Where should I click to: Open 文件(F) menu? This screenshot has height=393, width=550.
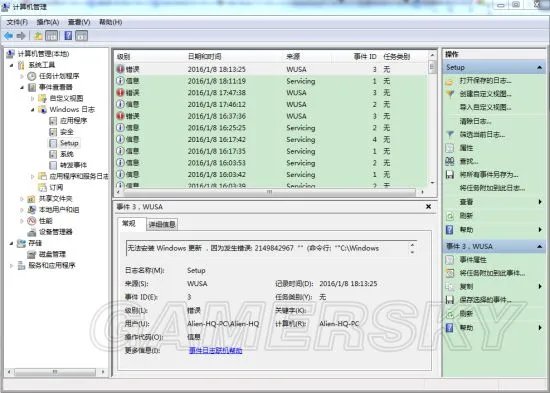17,22
